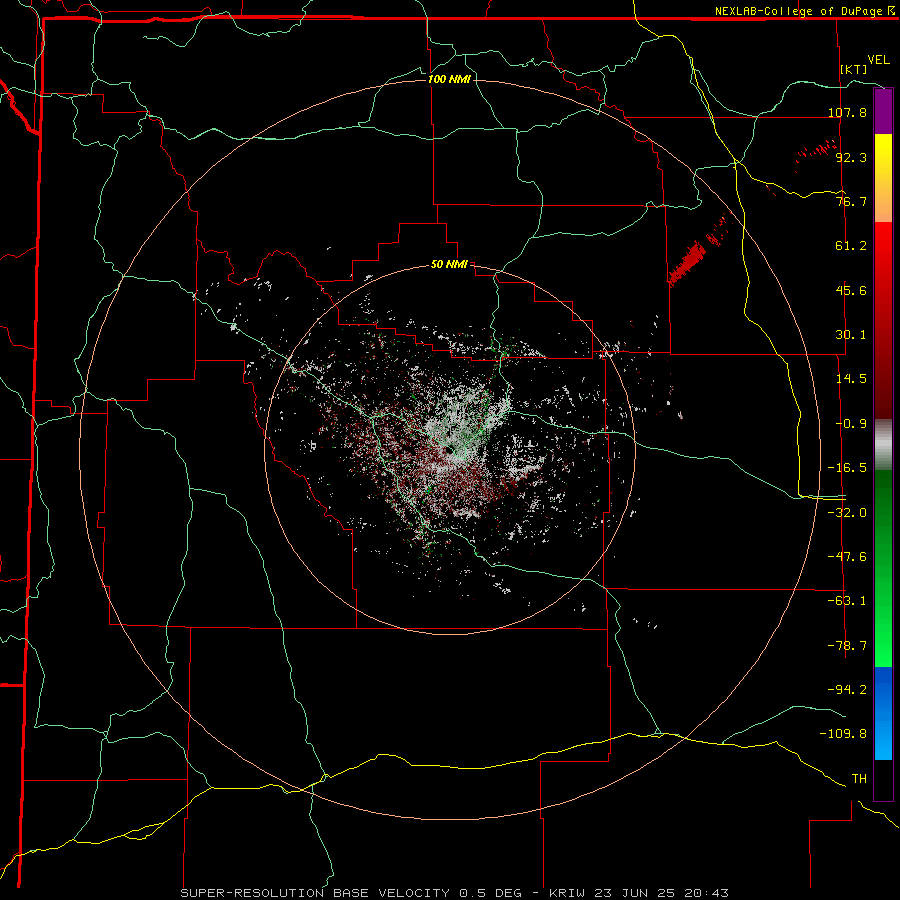Click the 61.2 legend value
This screenshot has height=900, width=900.
pos(851,246)
